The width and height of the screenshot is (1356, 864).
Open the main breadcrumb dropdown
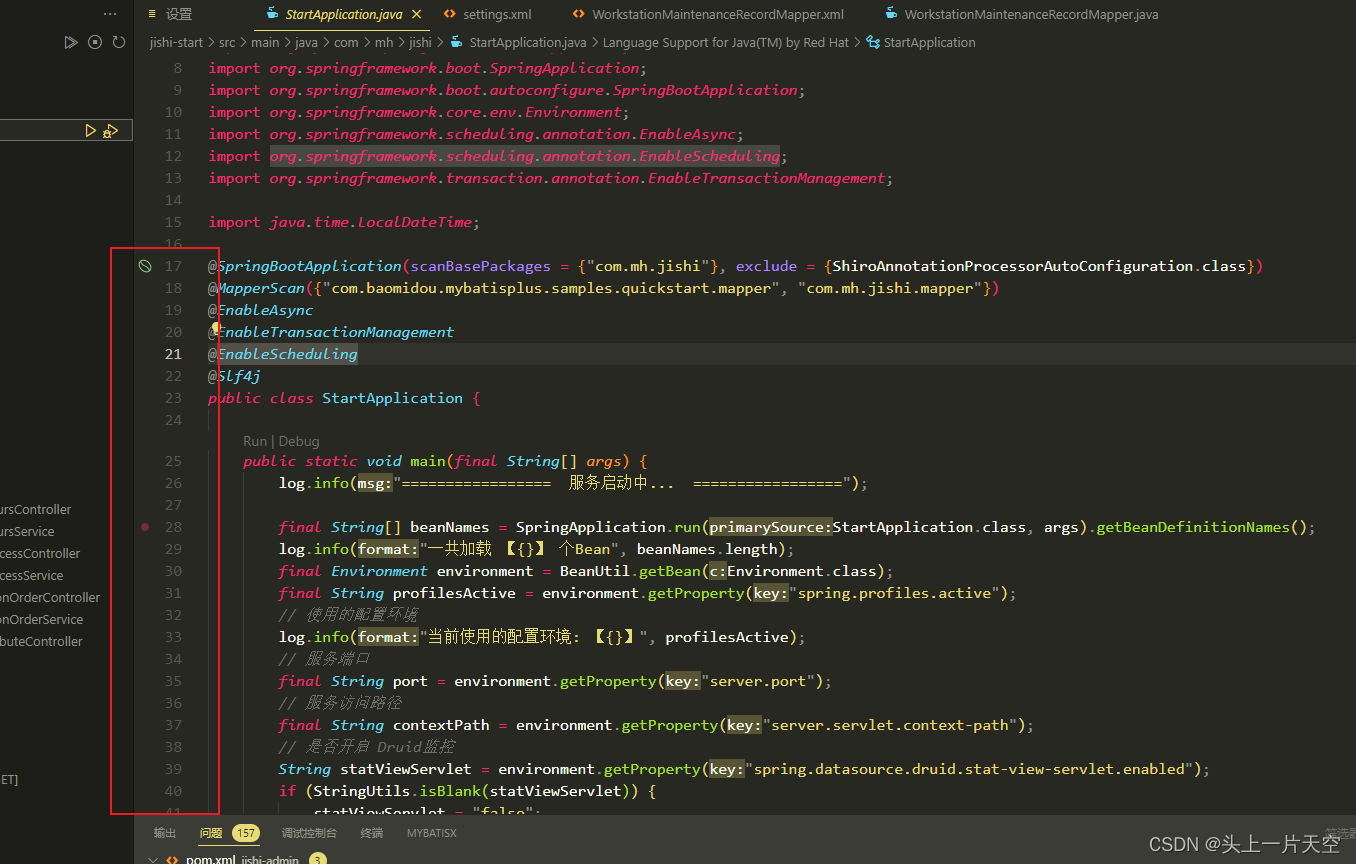click(265, 43)
